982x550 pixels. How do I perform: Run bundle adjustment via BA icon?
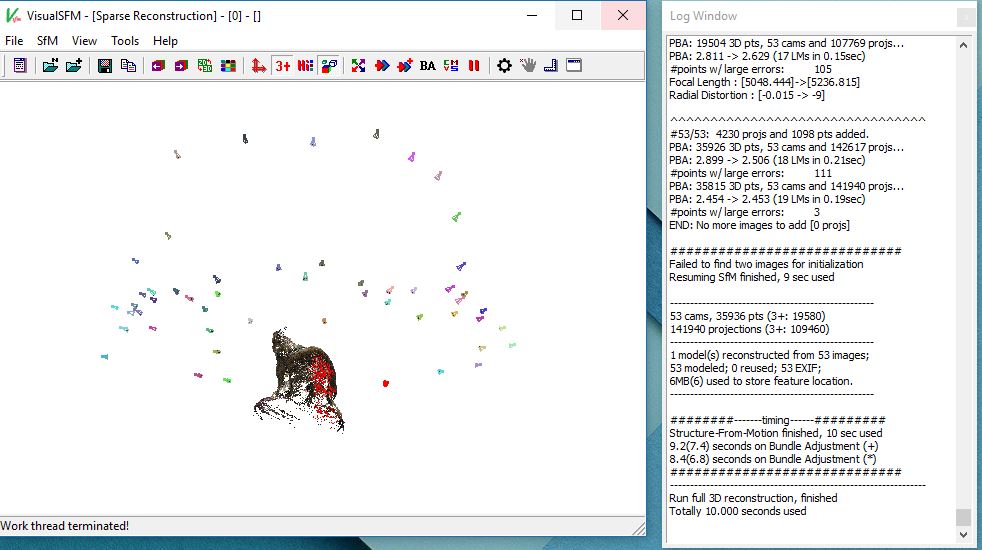click(428, 66)
